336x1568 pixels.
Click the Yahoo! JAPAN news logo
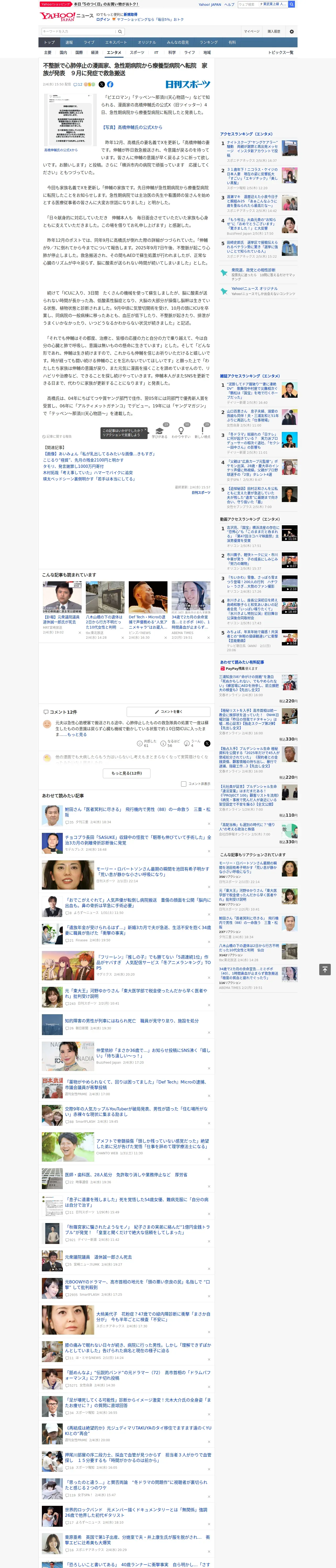click(66, 16)
